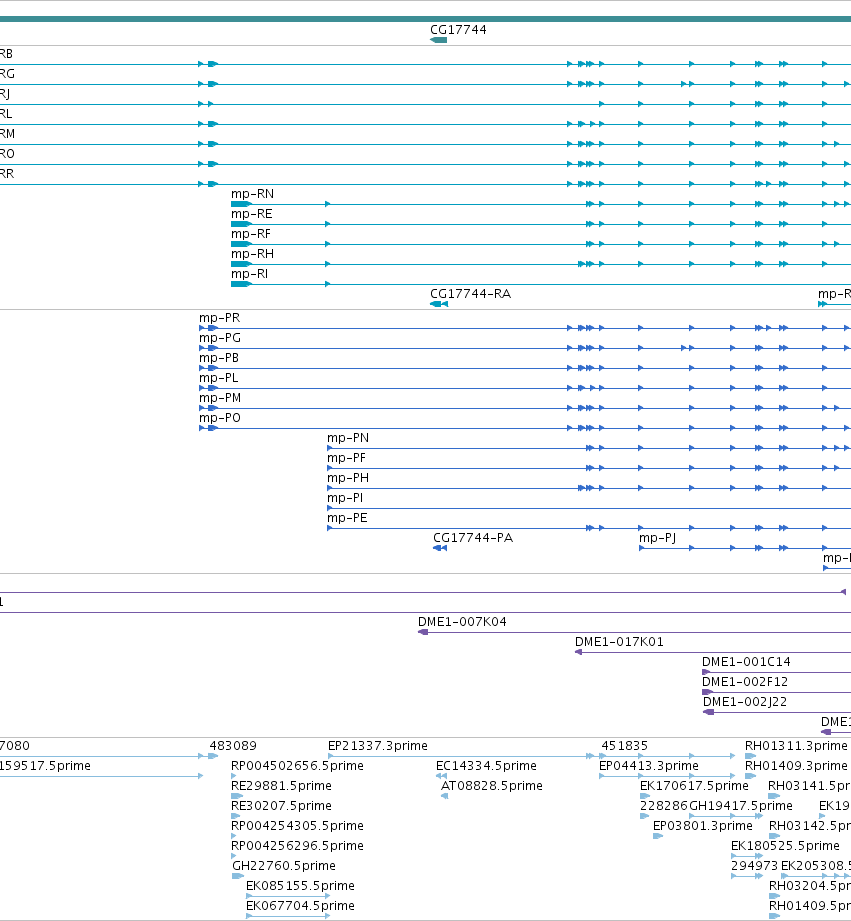Click the EK067704.5prime EST label
851x921 pixels.
coord(300,905)
